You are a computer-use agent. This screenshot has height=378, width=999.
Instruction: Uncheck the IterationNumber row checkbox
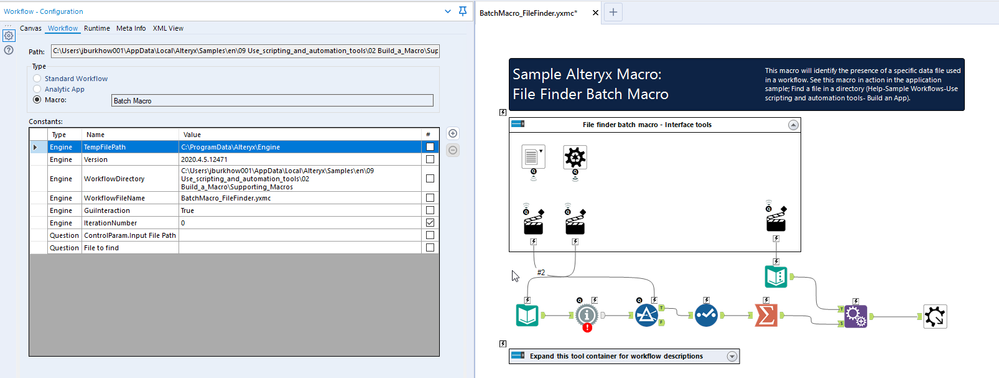(x=430, y=223)
